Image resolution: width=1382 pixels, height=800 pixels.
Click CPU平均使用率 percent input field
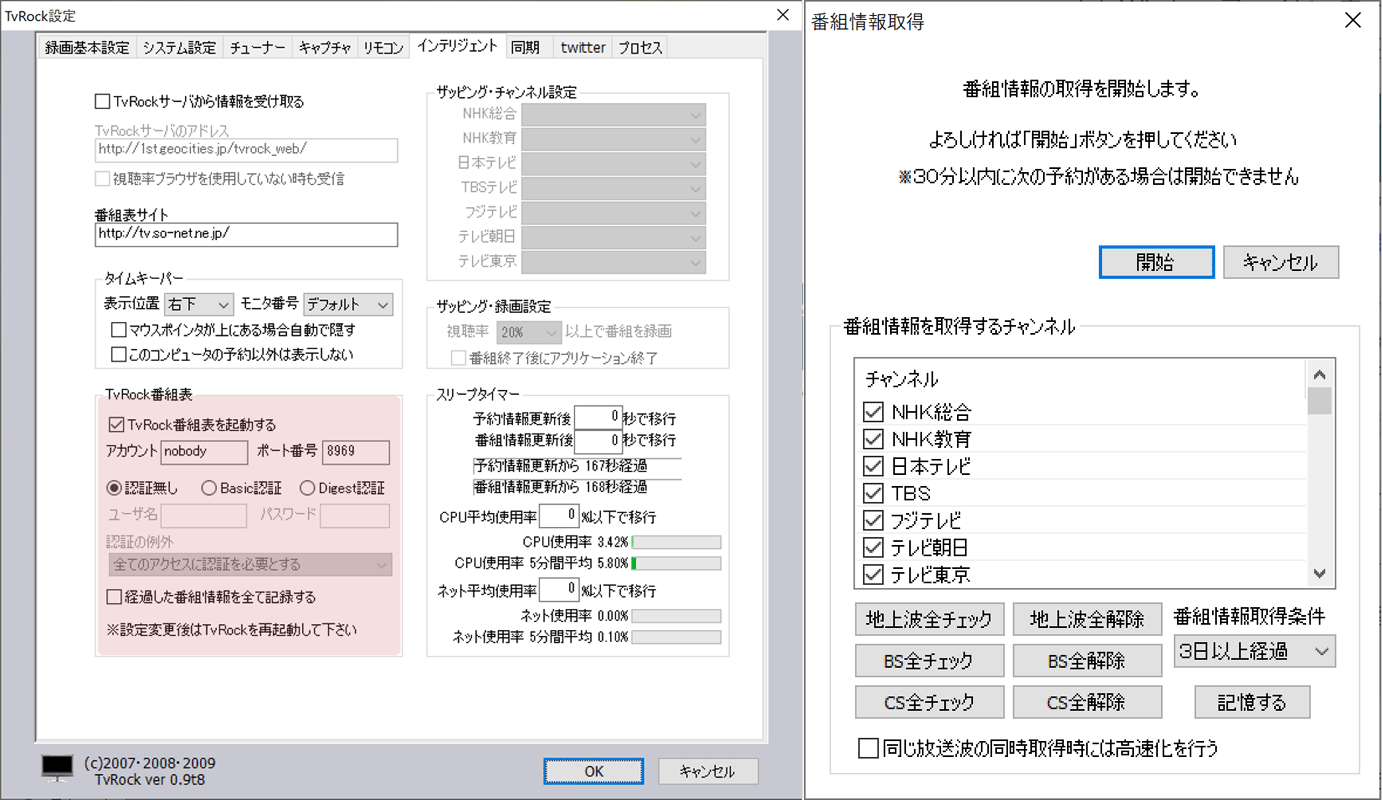coord(559,516)
